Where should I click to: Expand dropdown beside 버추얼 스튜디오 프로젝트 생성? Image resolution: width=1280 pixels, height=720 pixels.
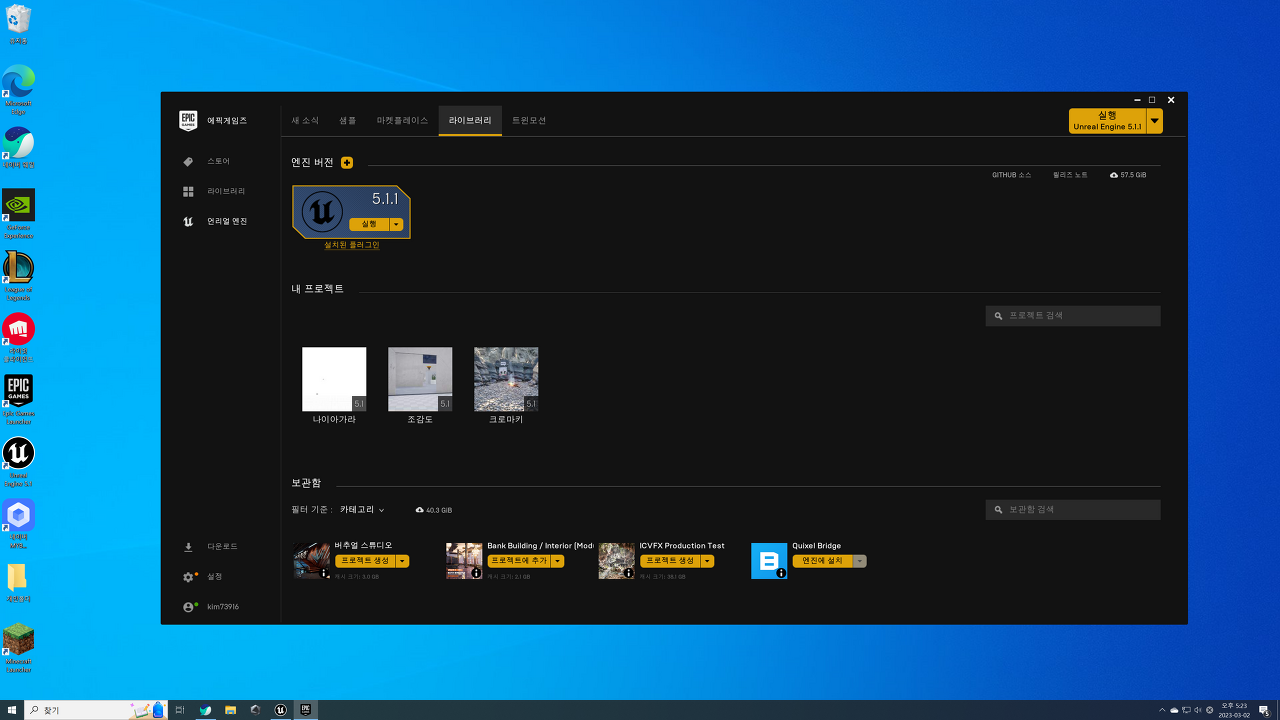pyautogui.click(x=403, y=561)
